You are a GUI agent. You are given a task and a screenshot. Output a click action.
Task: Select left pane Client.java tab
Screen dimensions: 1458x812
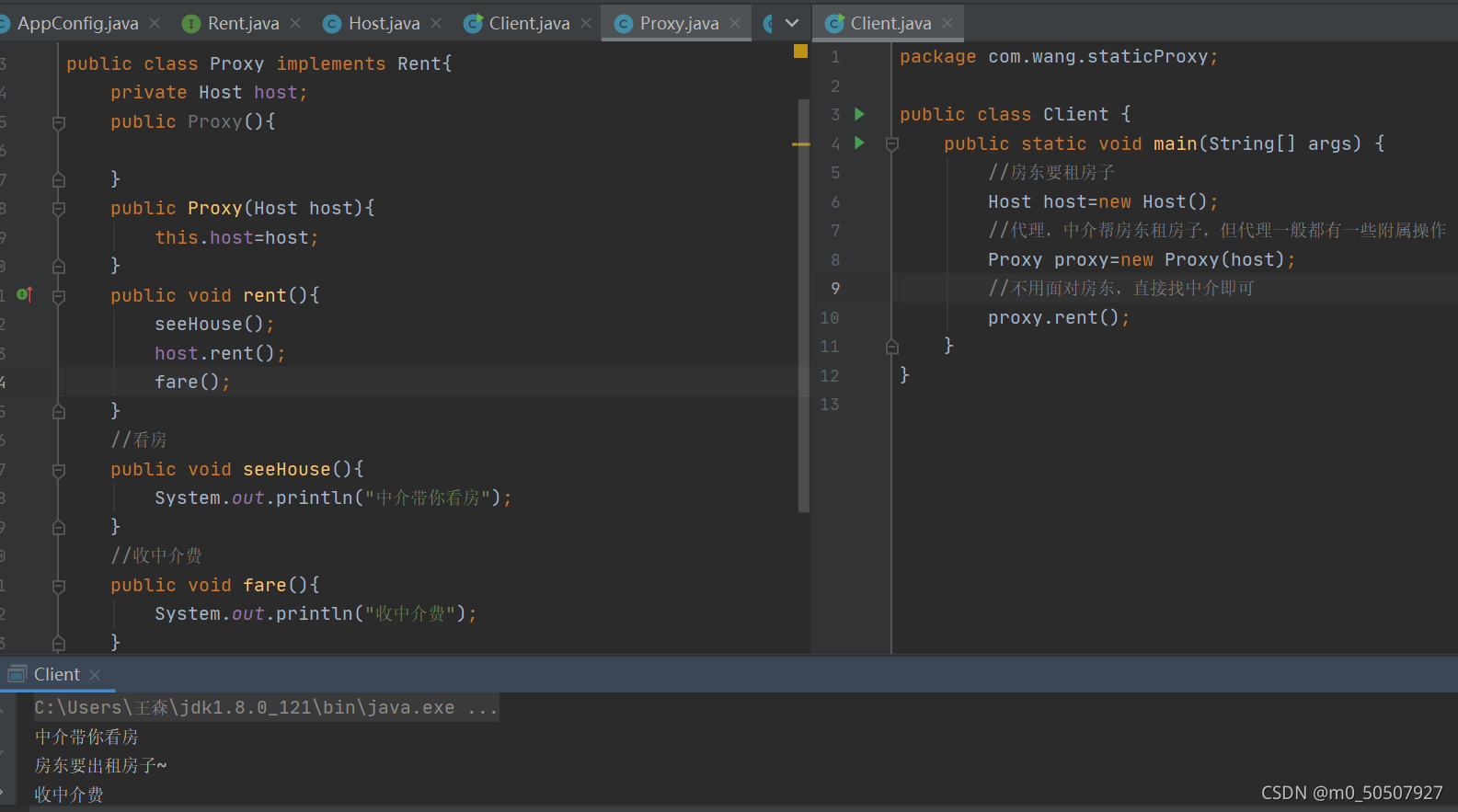(x=529, y=23)
